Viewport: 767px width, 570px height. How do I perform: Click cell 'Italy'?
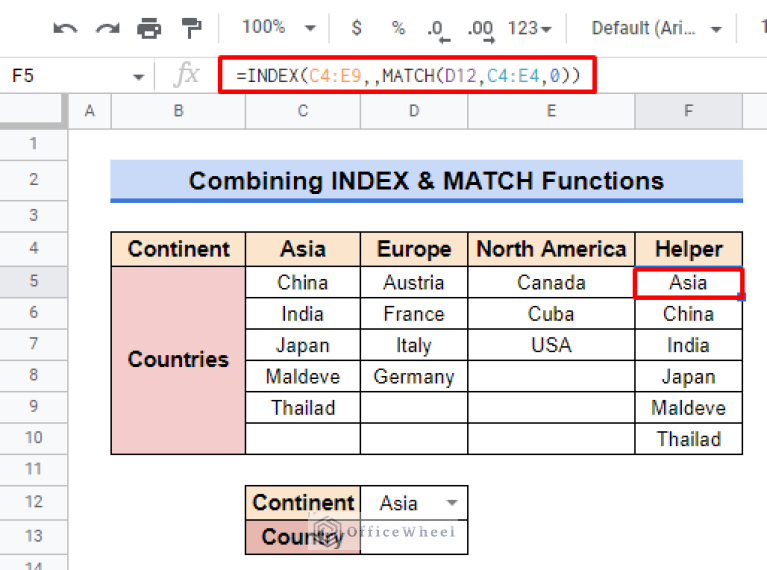pos(414,345)
